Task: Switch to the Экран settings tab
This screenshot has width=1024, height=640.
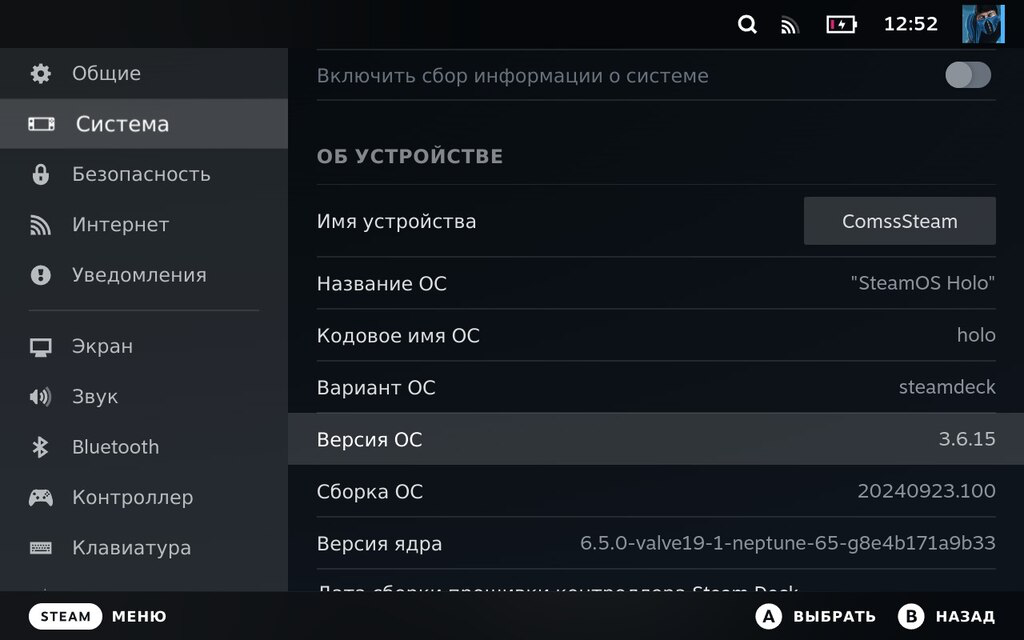Action: click(x=102, y=346)
